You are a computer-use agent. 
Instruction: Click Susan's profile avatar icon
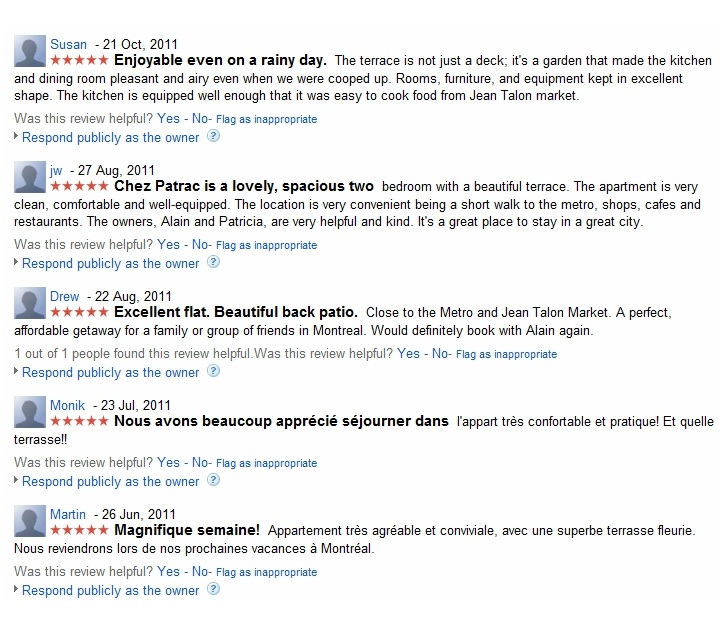30,51
